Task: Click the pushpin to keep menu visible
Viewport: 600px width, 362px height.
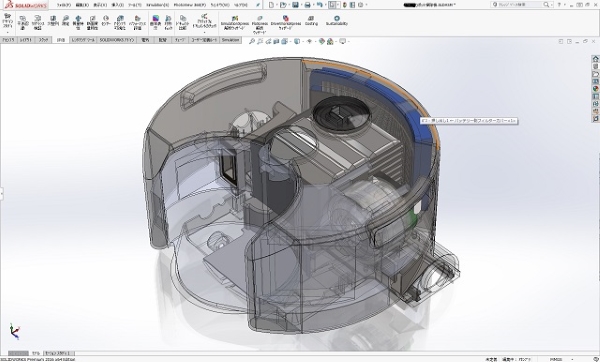Action: (x=258, y=5)
